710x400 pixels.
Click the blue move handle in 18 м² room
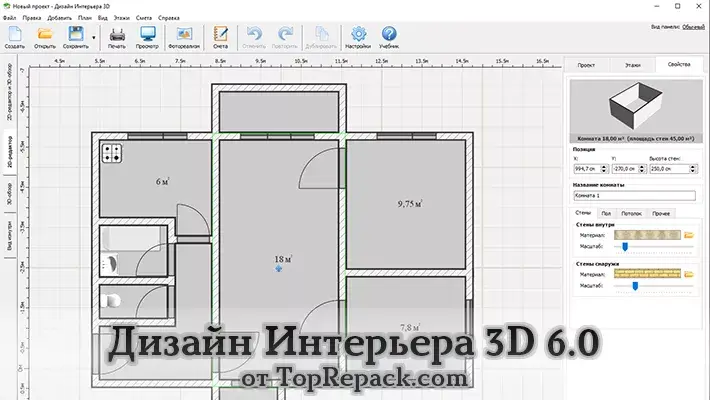pyautogui.click(x=278, y=269)
